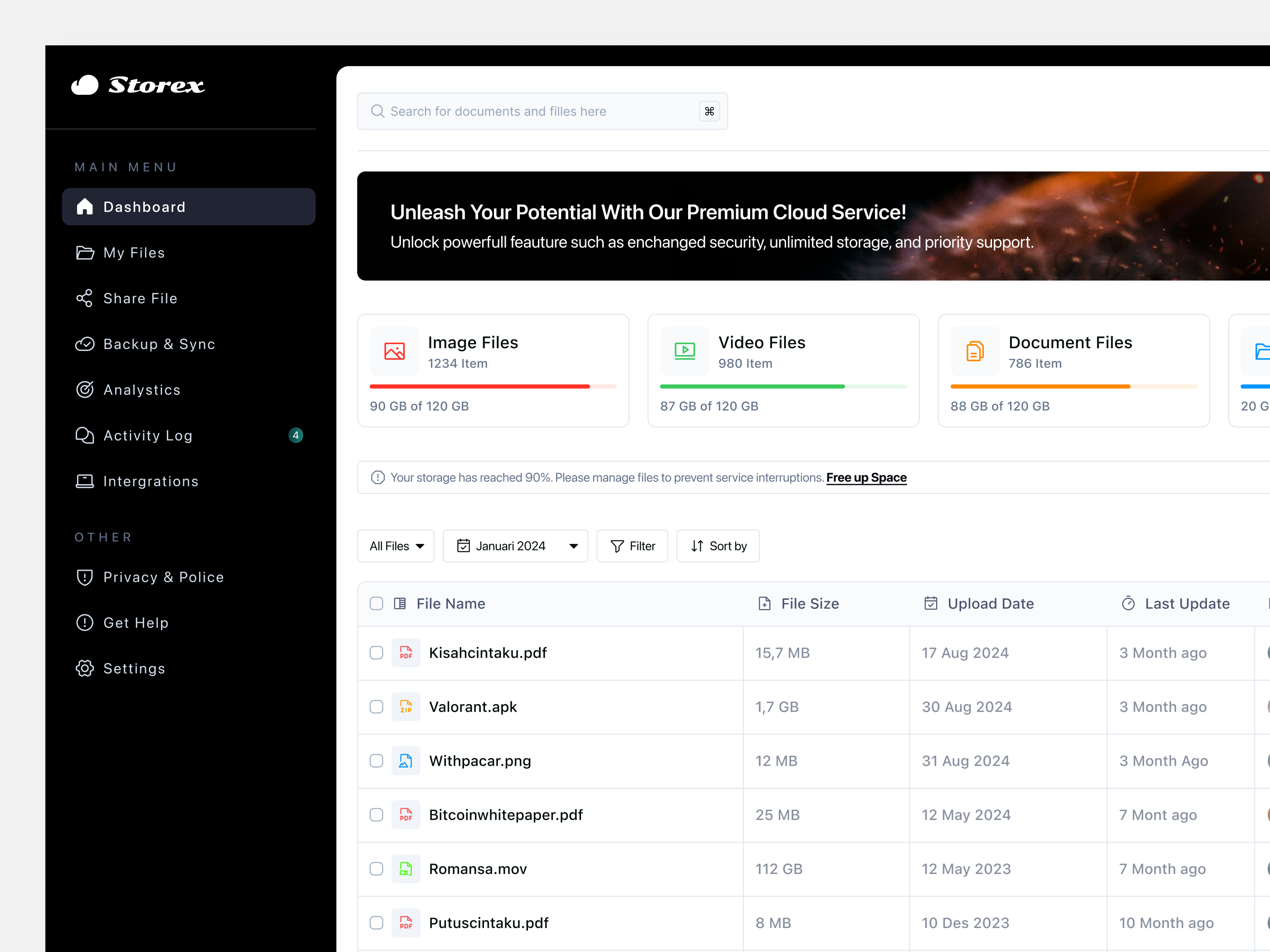Toggle the select-all checkbox in table header
1270x952 pixels.
pos(376,604)
